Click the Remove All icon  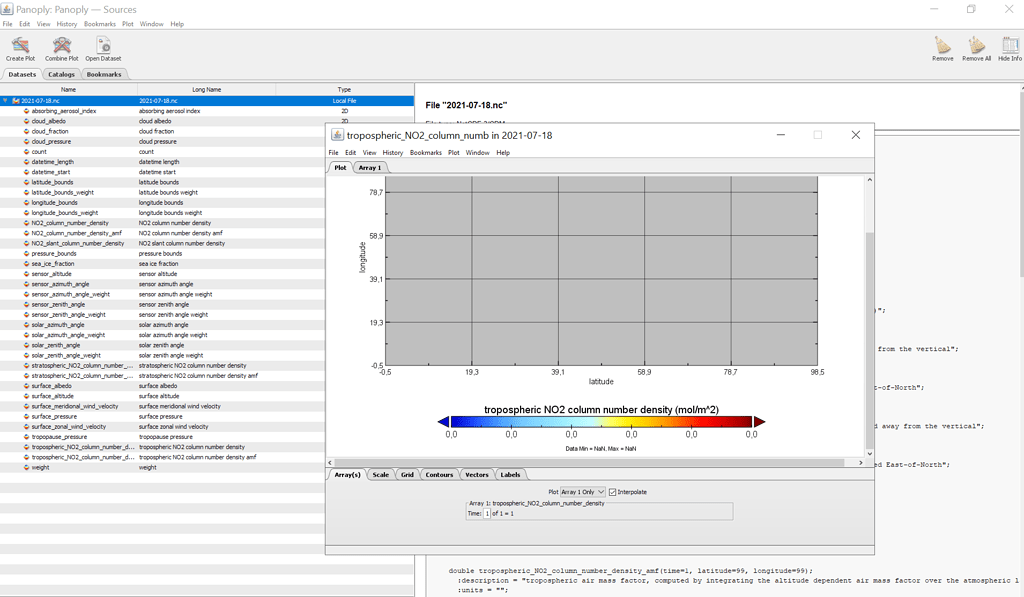click(975, 46)
